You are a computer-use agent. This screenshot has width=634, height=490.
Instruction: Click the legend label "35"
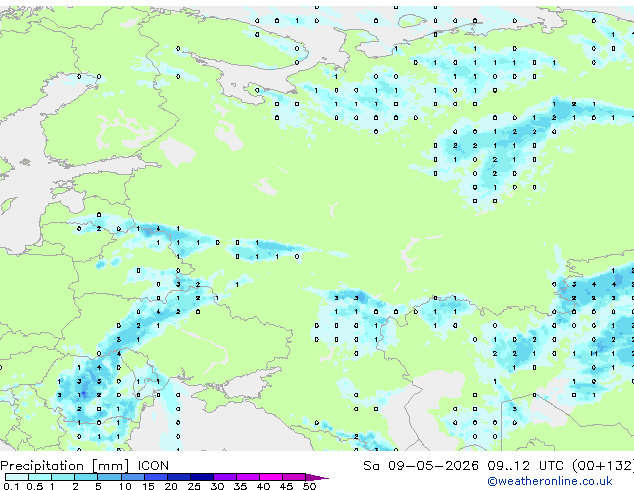240,486
